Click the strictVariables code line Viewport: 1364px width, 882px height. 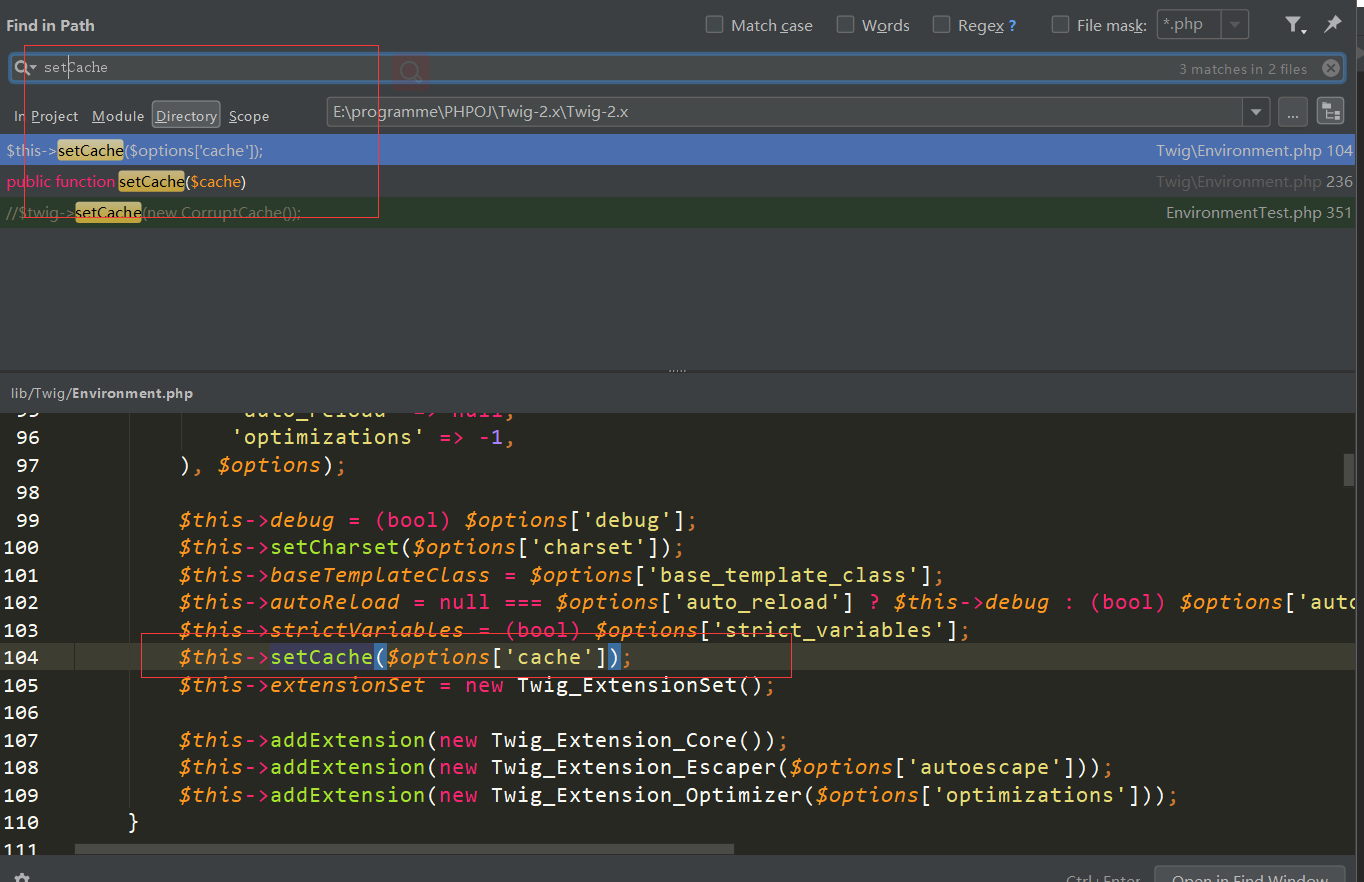tap(575, 630)
